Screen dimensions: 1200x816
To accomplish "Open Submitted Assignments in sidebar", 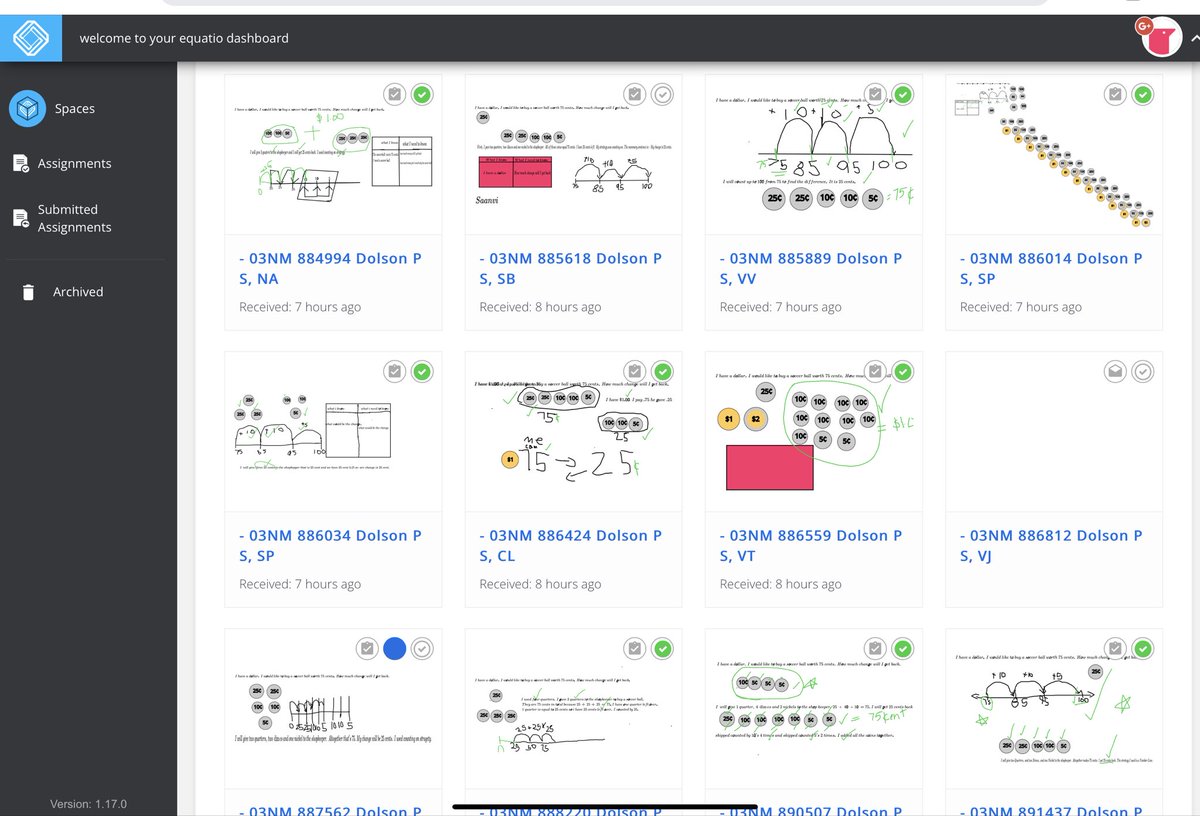I will point(74,218).
